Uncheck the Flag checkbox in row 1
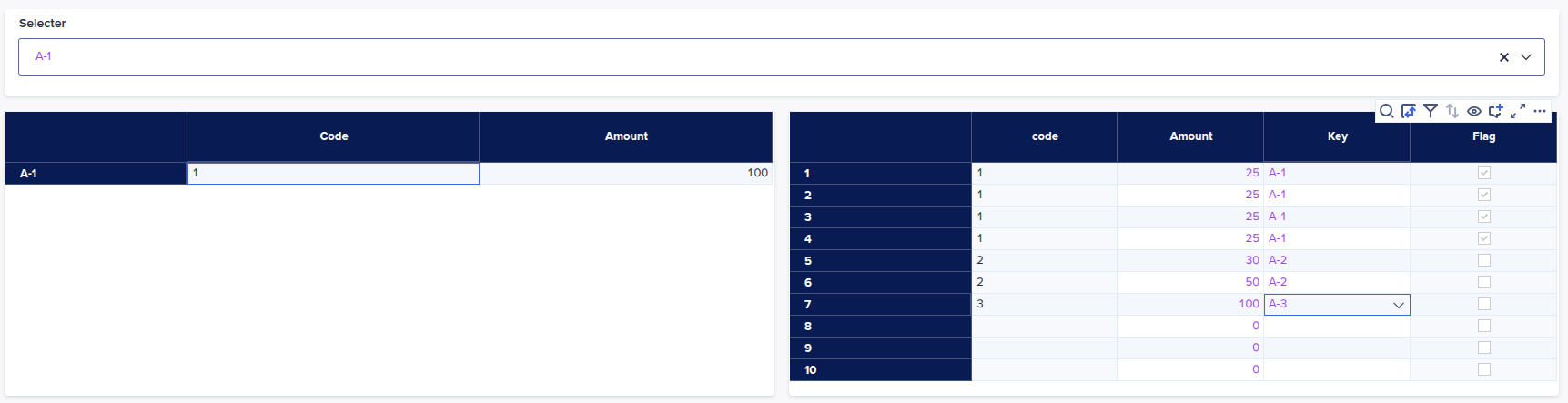The height and width of the screenshot is (403, 1568). click(1484, 173)
